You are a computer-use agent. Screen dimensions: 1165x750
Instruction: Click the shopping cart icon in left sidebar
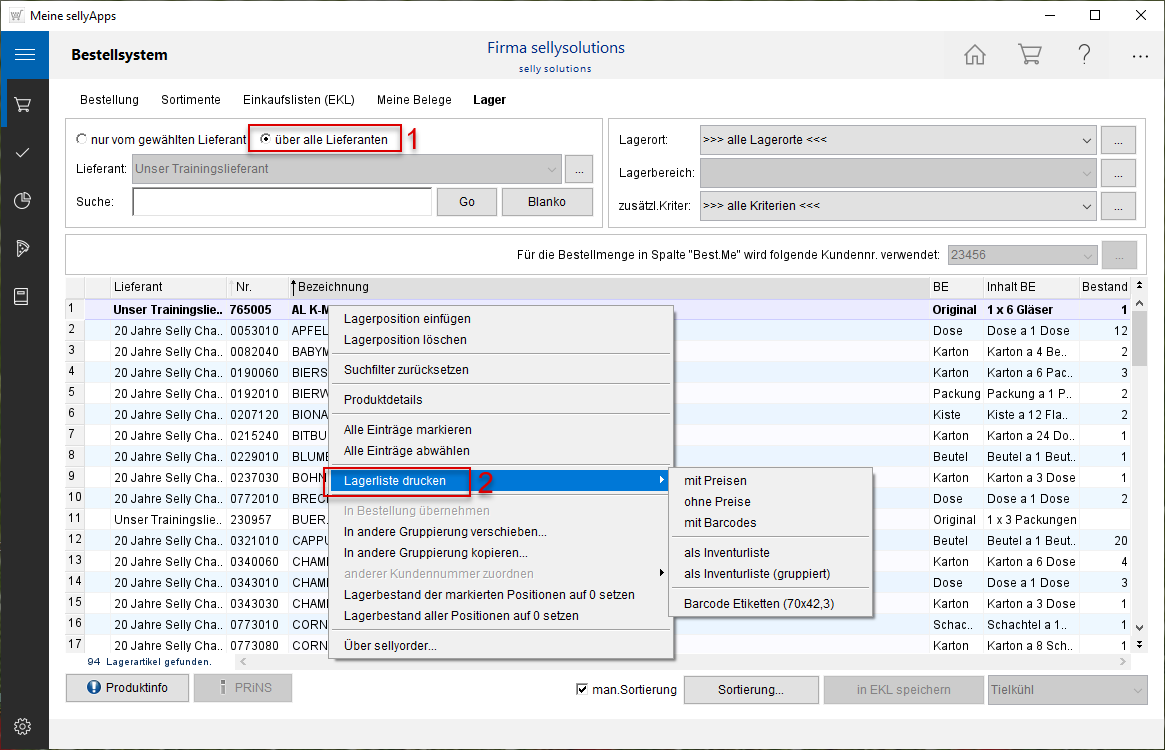click(x=24, y=104)
